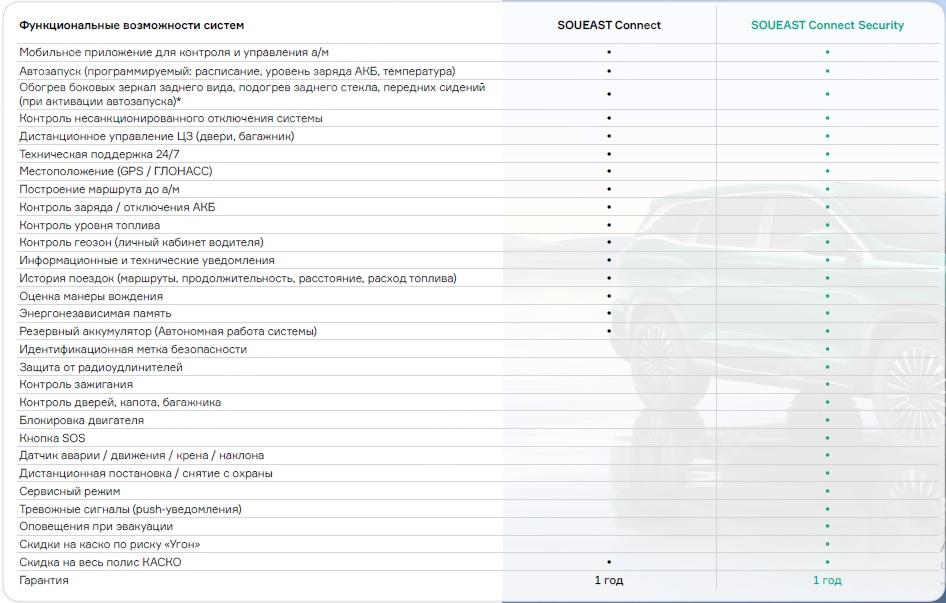Select the "Техническая поддержка 24/7" row label

(x=100, y=155)
